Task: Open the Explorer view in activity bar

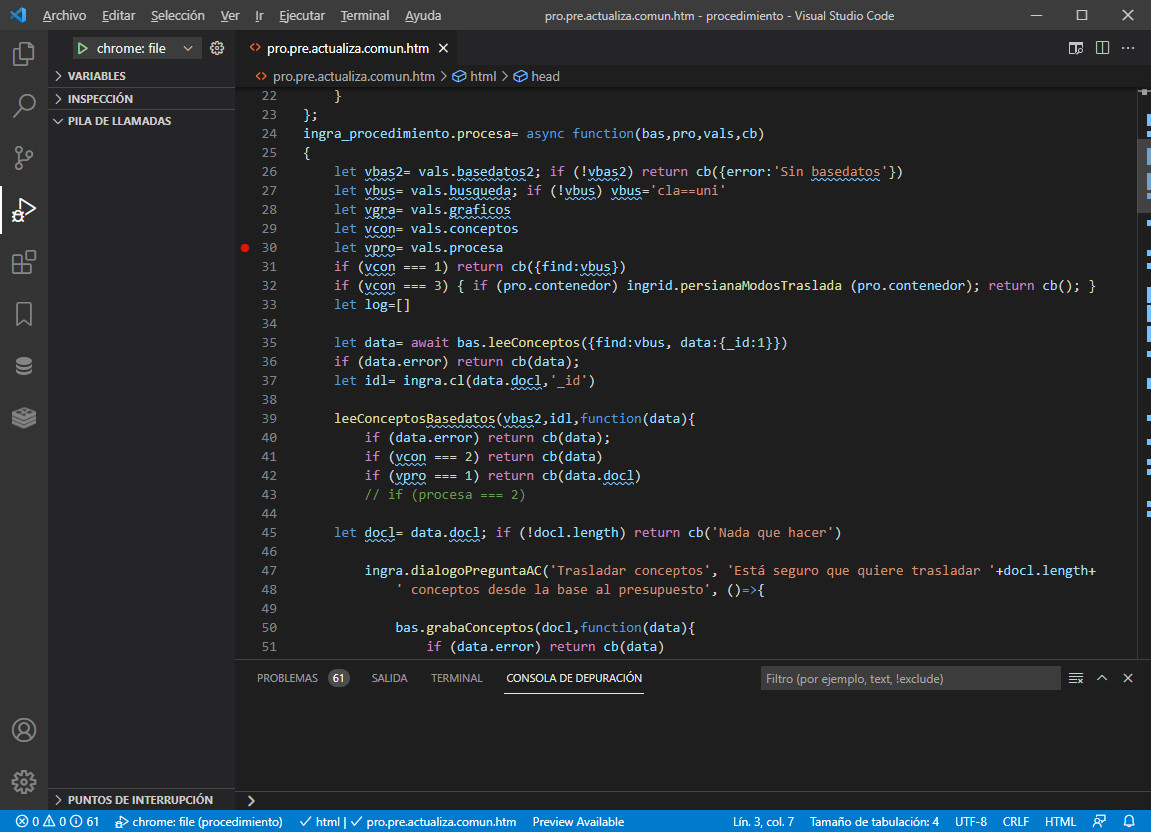Action: (24, 54)
